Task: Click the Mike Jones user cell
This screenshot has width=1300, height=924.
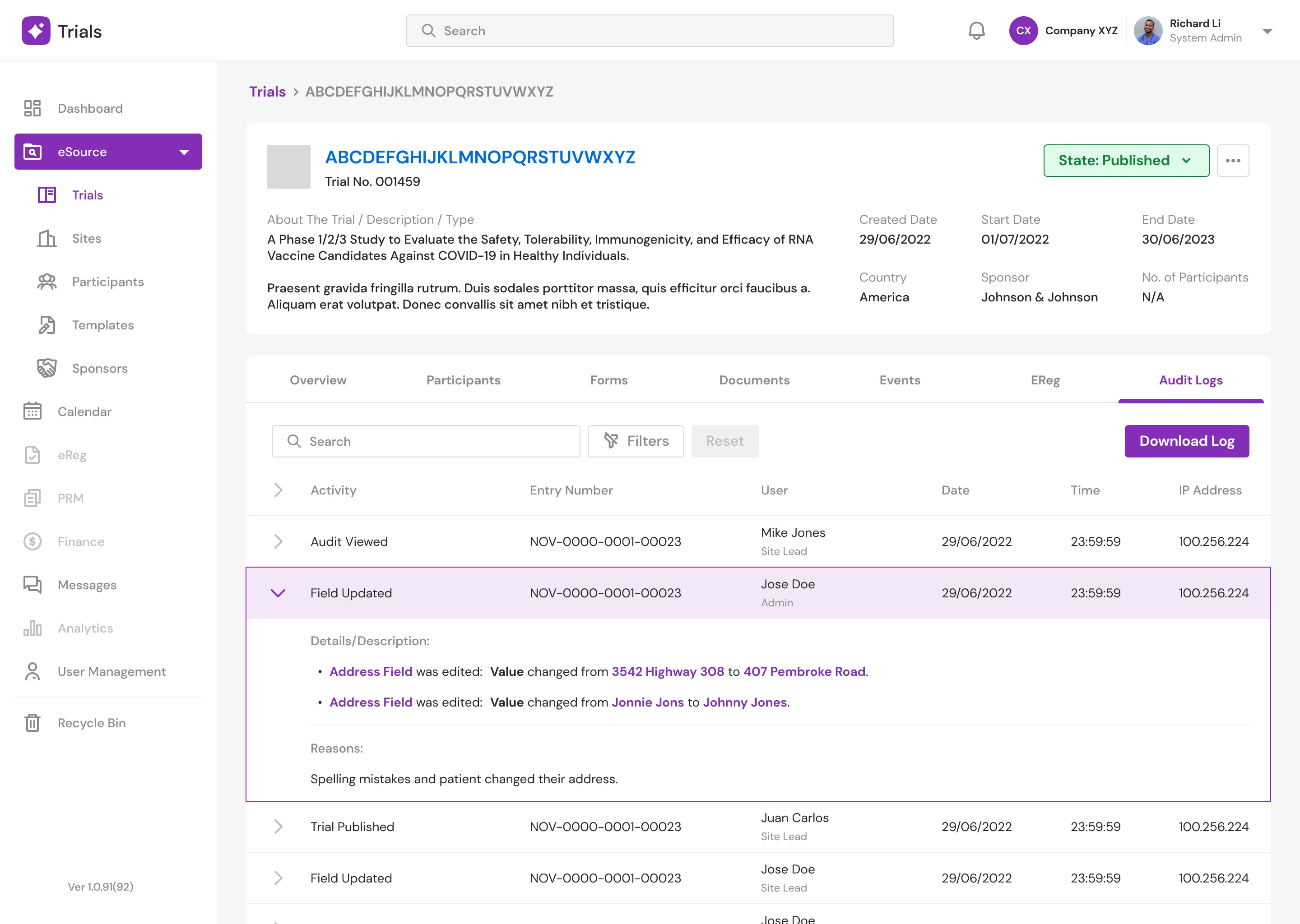Action: 793,541
